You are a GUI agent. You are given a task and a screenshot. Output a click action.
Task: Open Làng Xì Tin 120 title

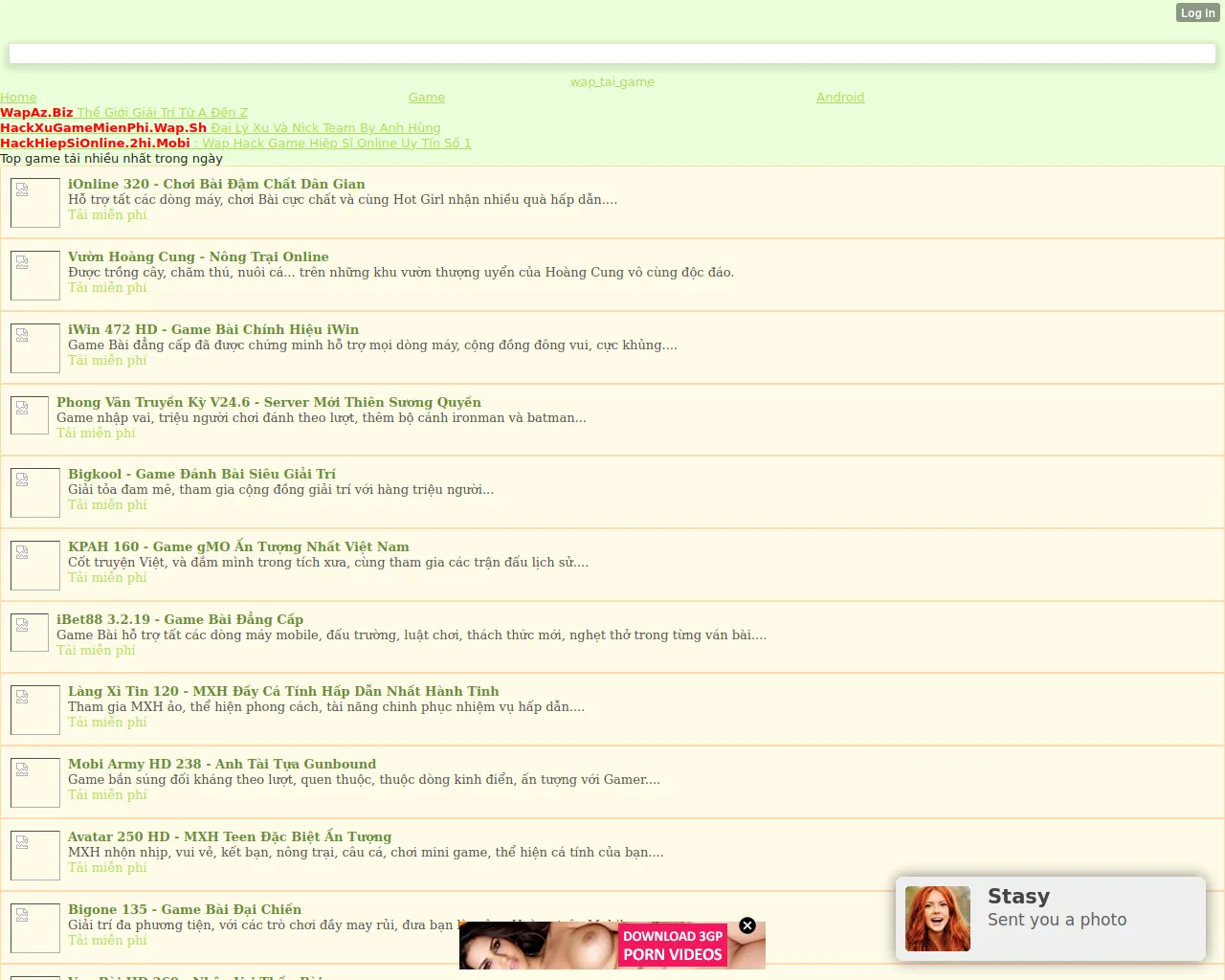coord(283,691)
